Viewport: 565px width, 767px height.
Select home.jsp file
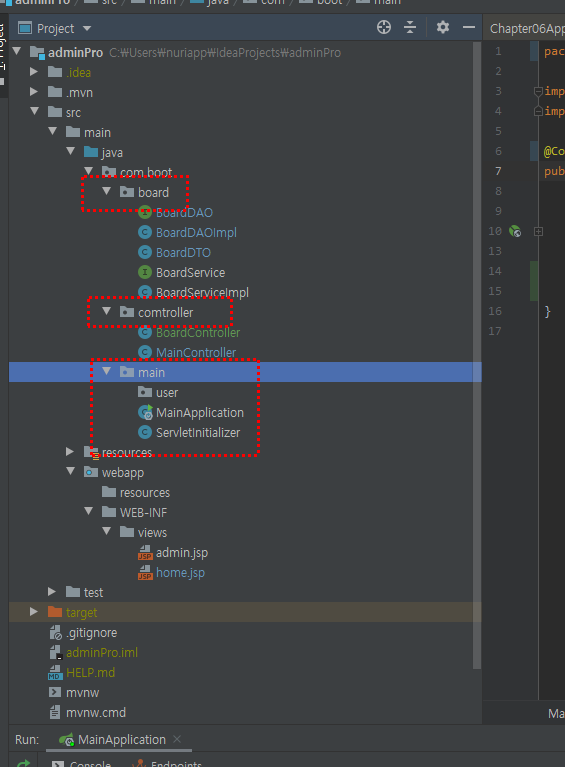pos(180,573)
